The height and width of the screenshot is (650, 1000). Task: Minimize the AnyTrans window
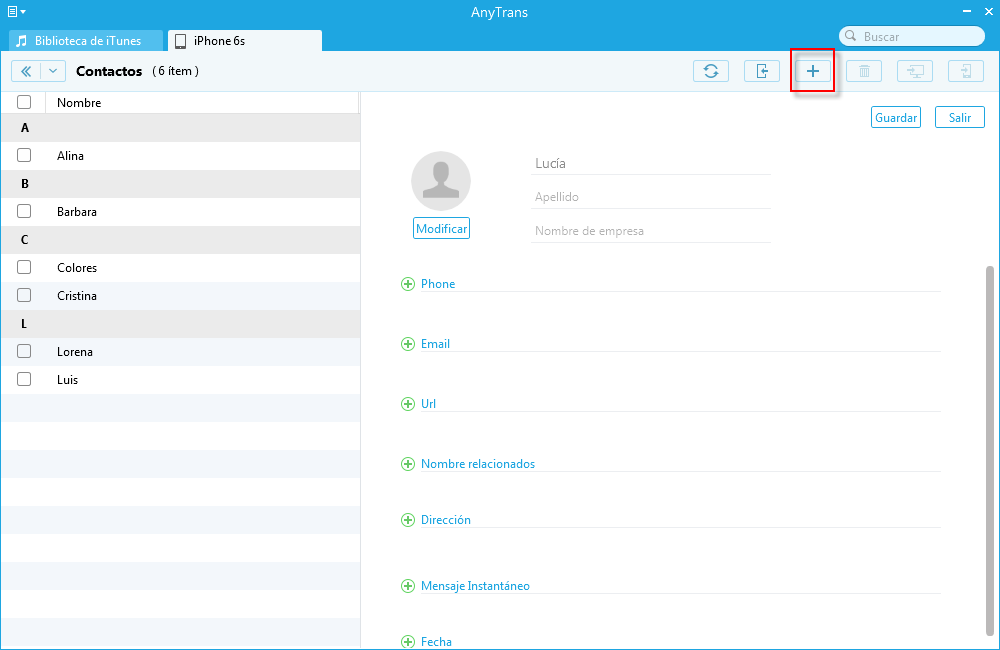click(x=967, y=11)
